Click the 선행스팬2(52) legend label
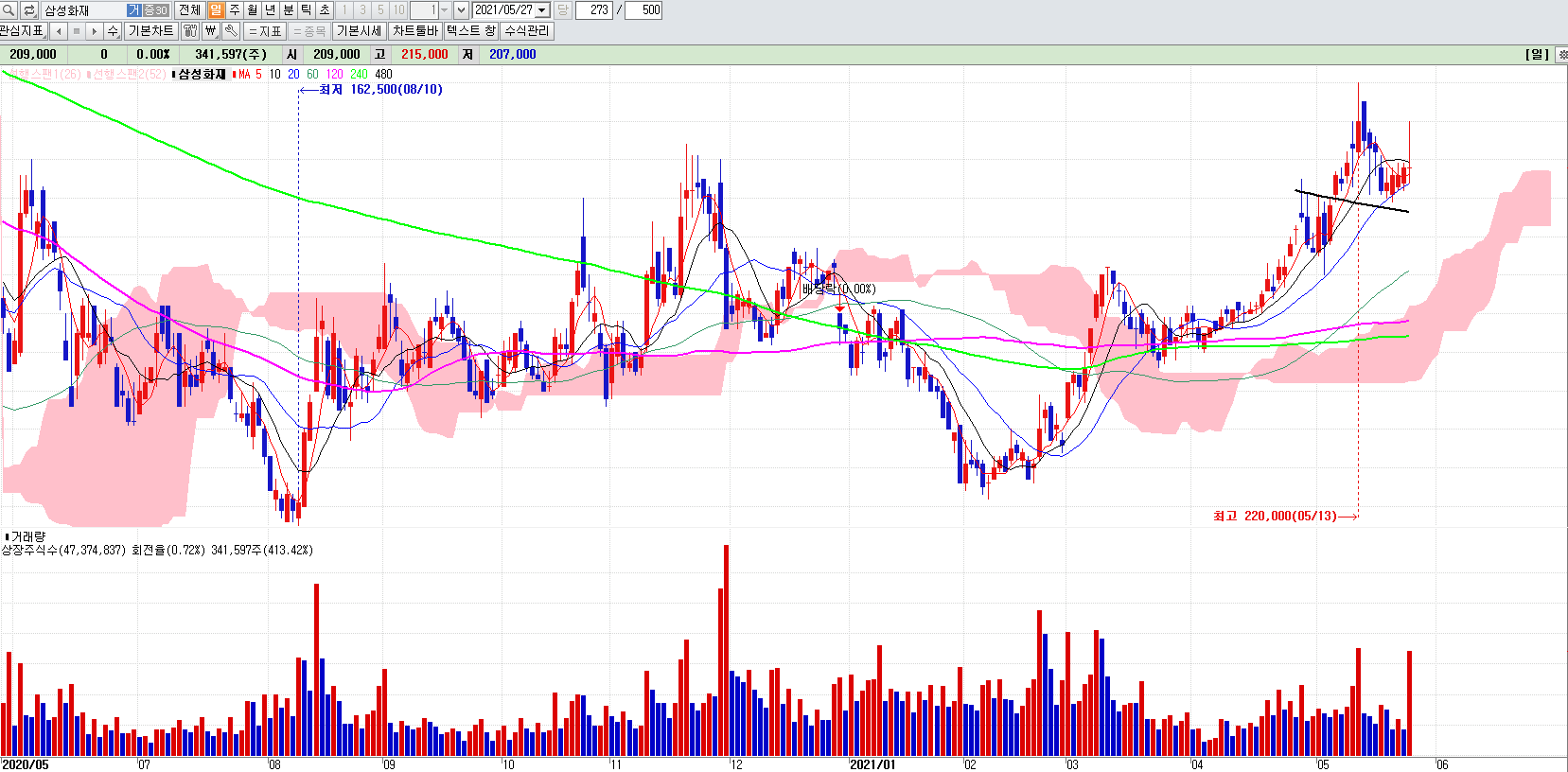This screenshot has width=1568, height=772. point(127,74)
